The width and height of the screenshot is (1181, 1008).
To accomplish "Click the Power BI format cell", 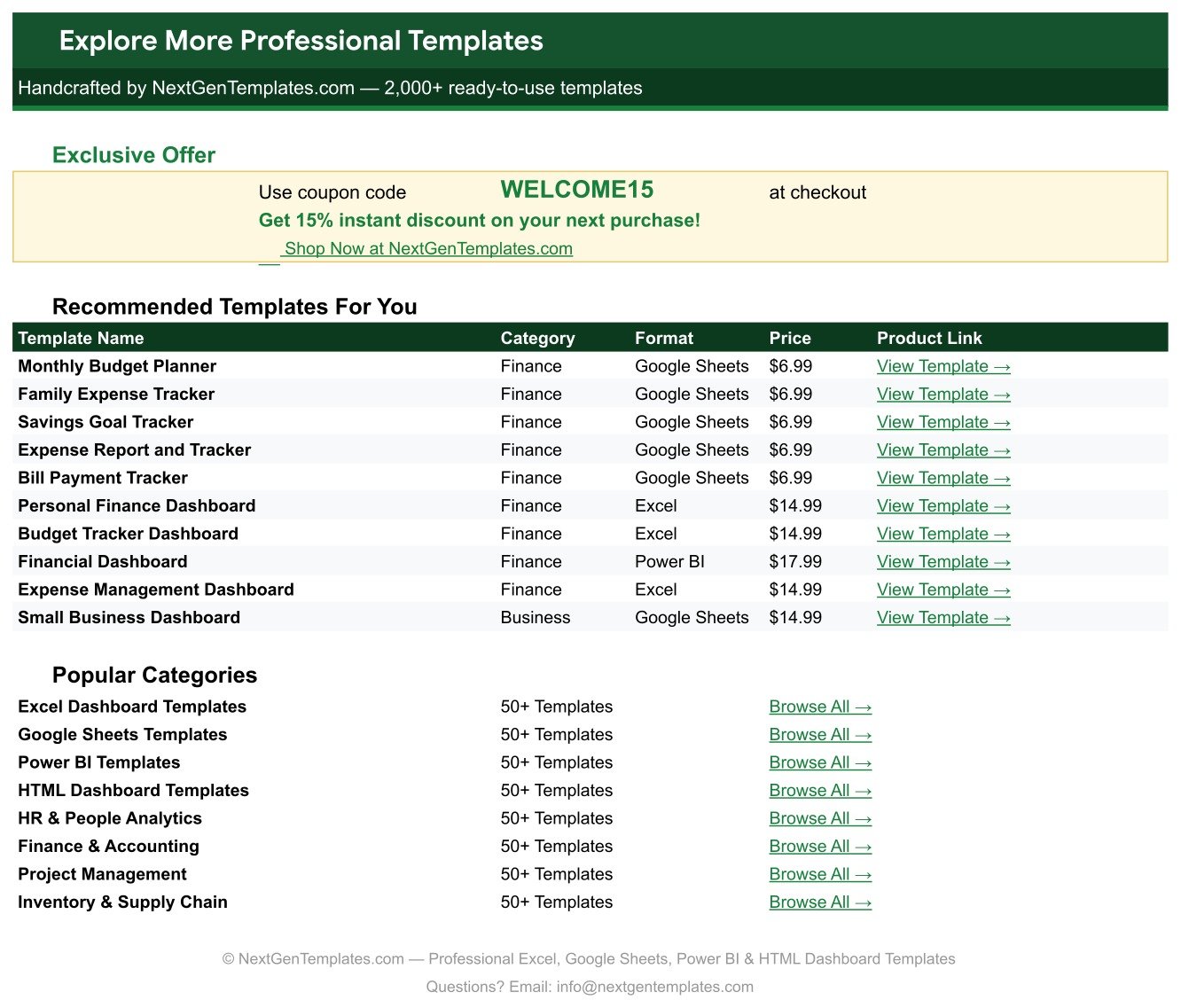I will [x=669, y=562].
